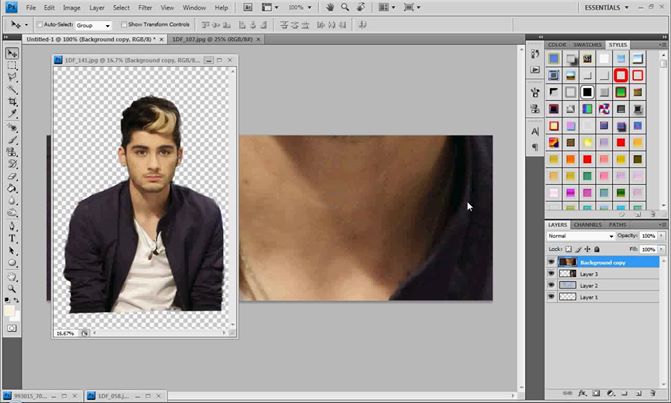The height and width of the screenshot is (403, 671).
Task: Select the Hand tool in the toolbox
Action: 12,277
